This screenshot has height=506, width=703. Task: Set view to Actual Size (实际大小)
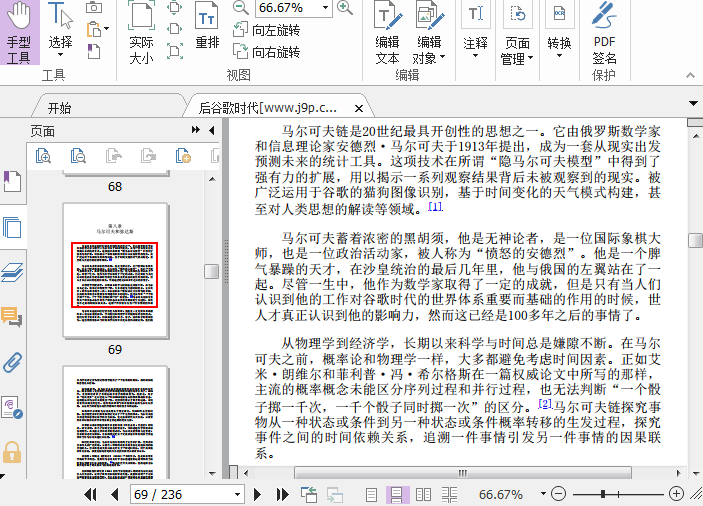click(141, 32)
